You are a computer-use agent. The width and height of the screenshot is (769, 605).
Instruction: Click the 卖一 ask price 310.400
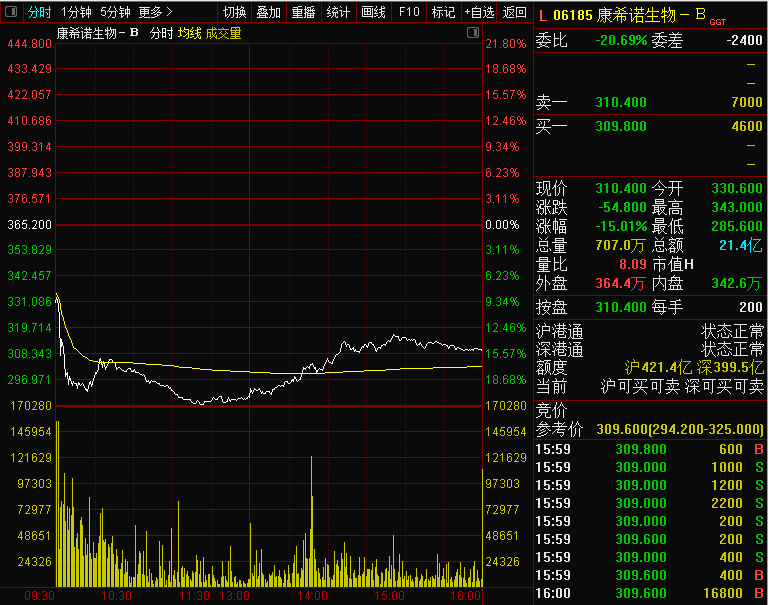621,102
